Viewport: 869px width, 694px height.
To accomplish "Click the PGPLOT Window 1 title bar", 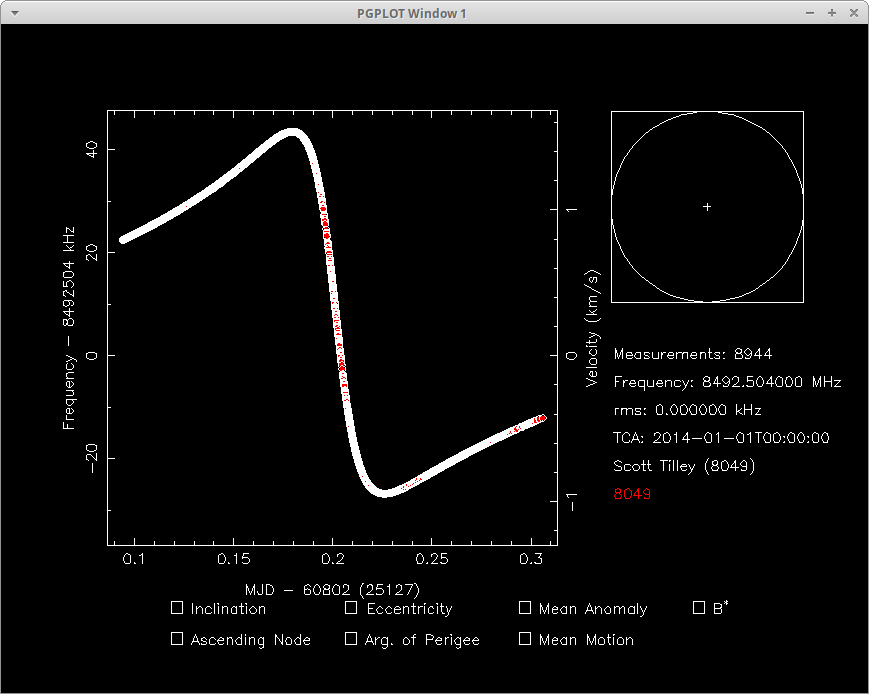I will (x=412, y=13).
